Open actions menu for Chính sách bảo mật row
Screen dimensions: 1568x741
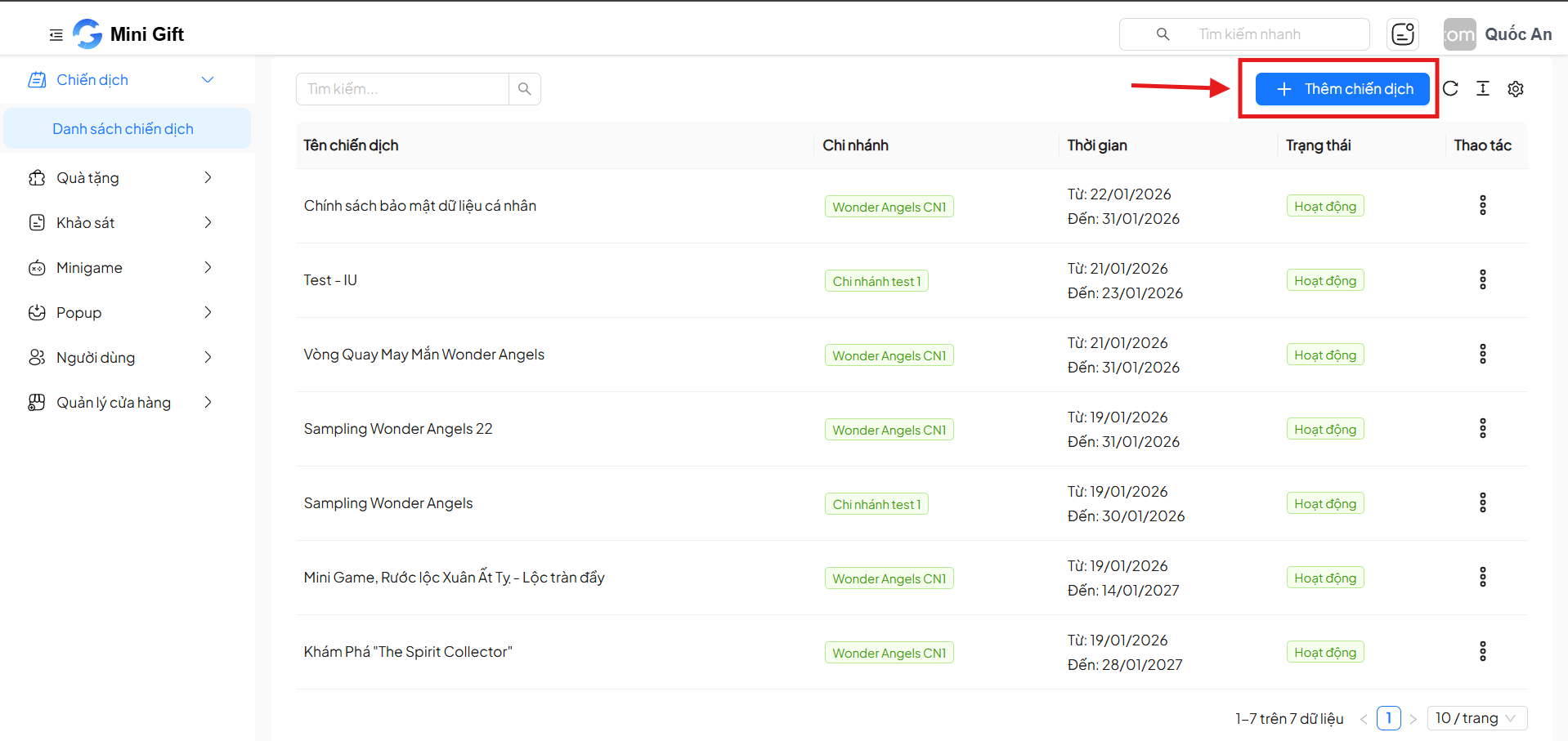point(1482,205)
